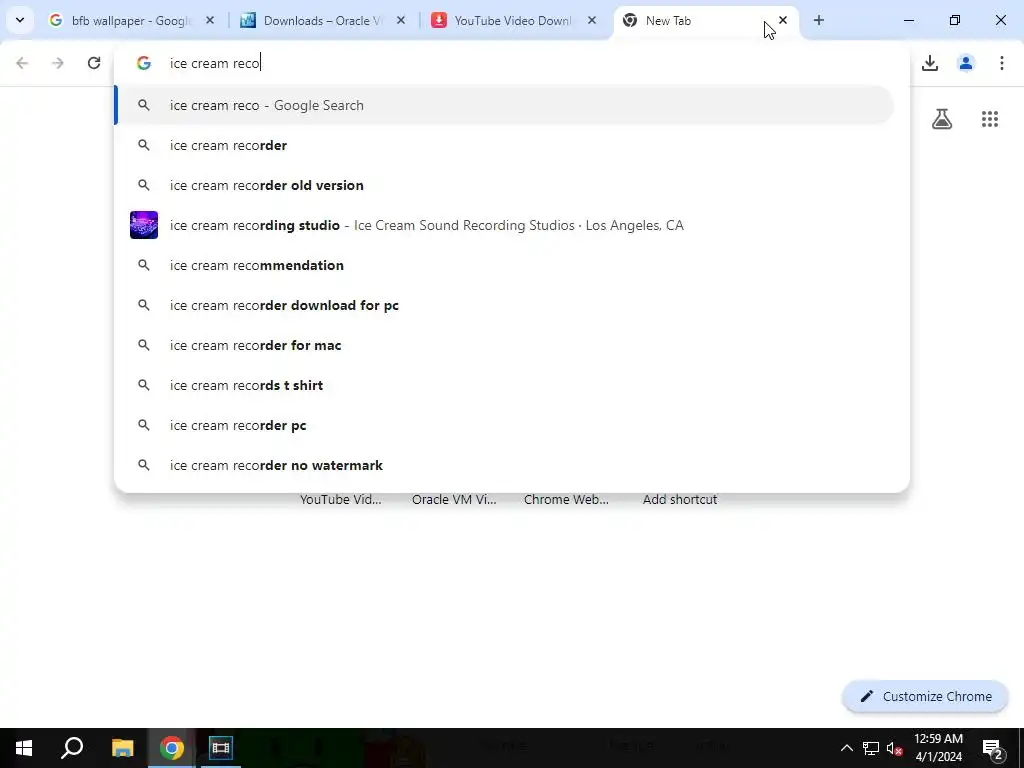Open the tab search dropdown arrow
Screen dimensions: 1024x768
pyautogui.click(x=20, y=20)
